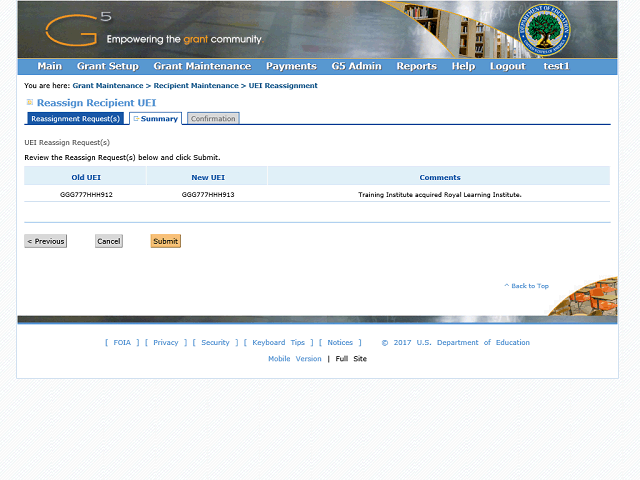Open the Privacy footer link
Image resolution: width=640 pixels, height=480 pixels.
click(x=166, y=342)
